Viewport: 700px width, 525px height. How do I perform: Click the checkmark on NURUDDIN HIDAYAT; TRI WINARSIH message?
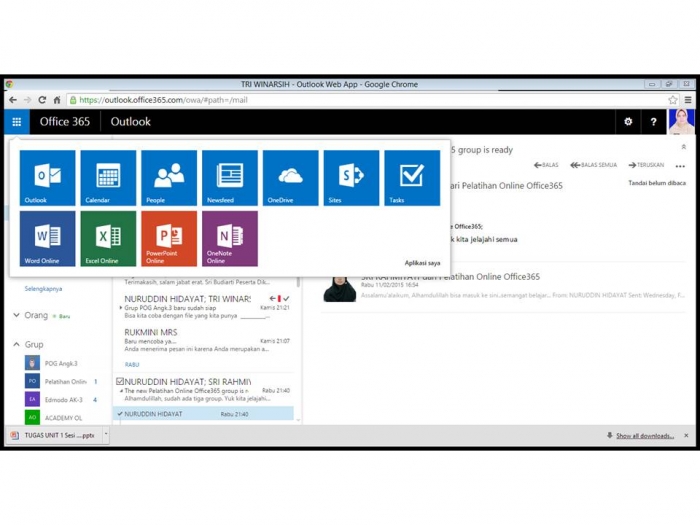point(286,298)
